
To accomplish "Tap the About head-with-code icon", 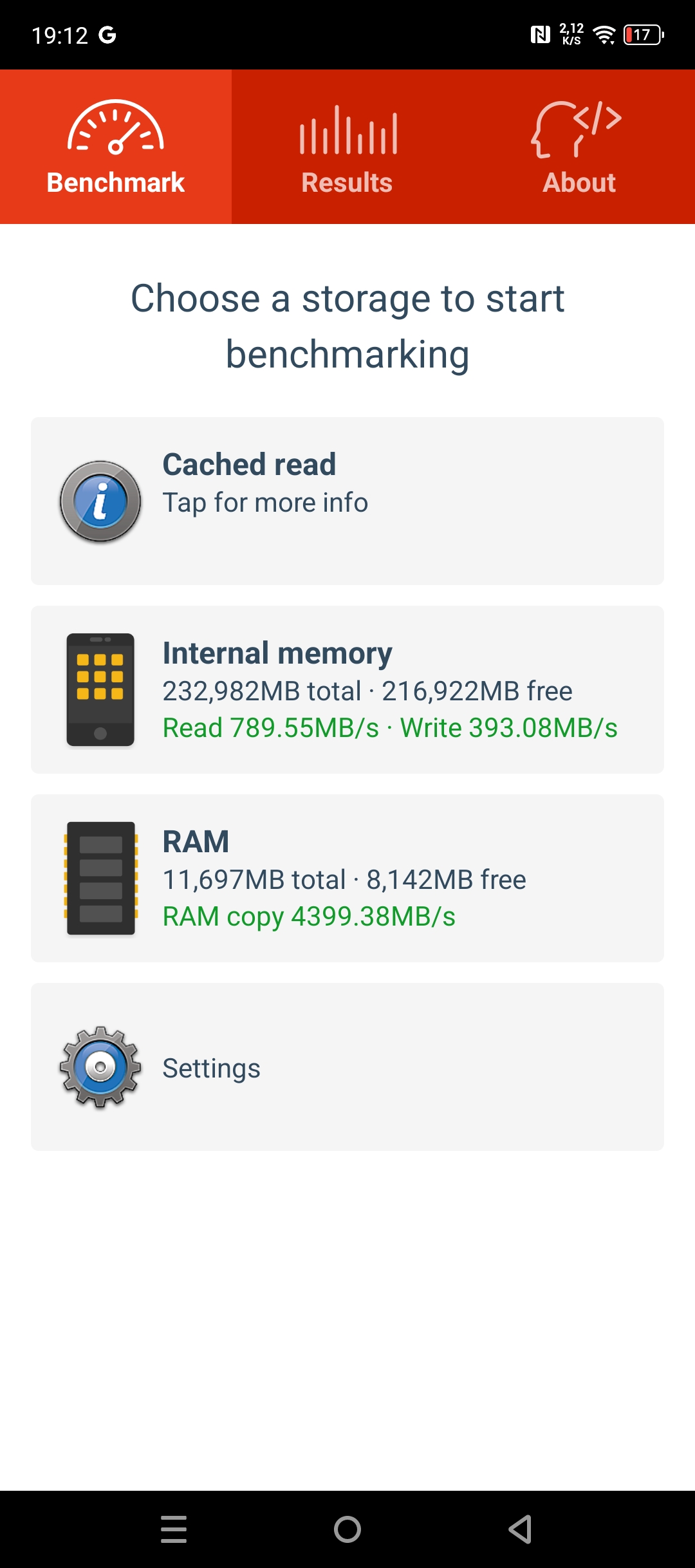I will [577, 129].
